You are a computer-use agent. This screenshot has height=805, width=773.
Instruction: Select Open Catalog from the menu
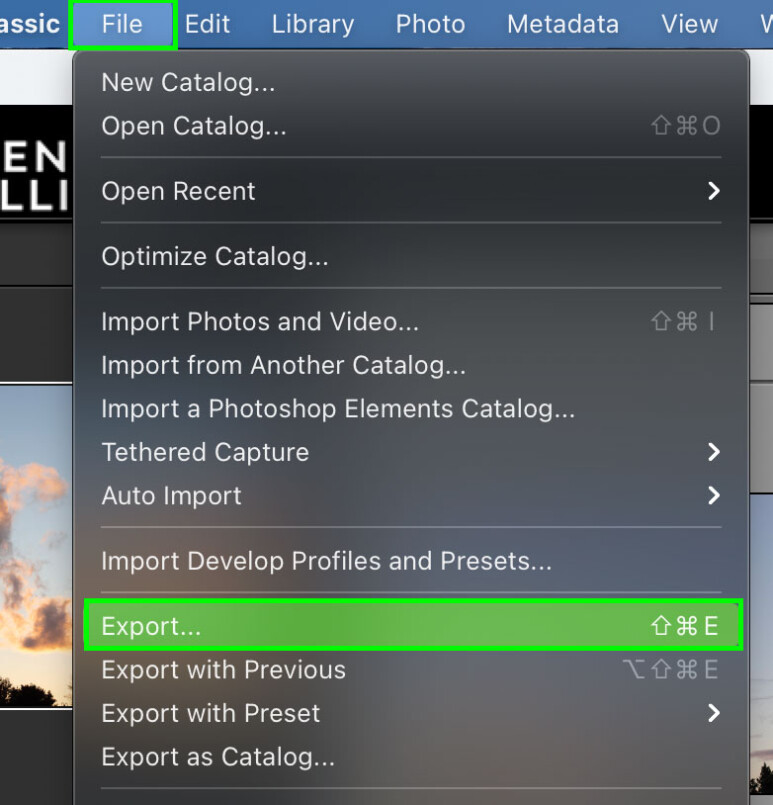point(193,126)
